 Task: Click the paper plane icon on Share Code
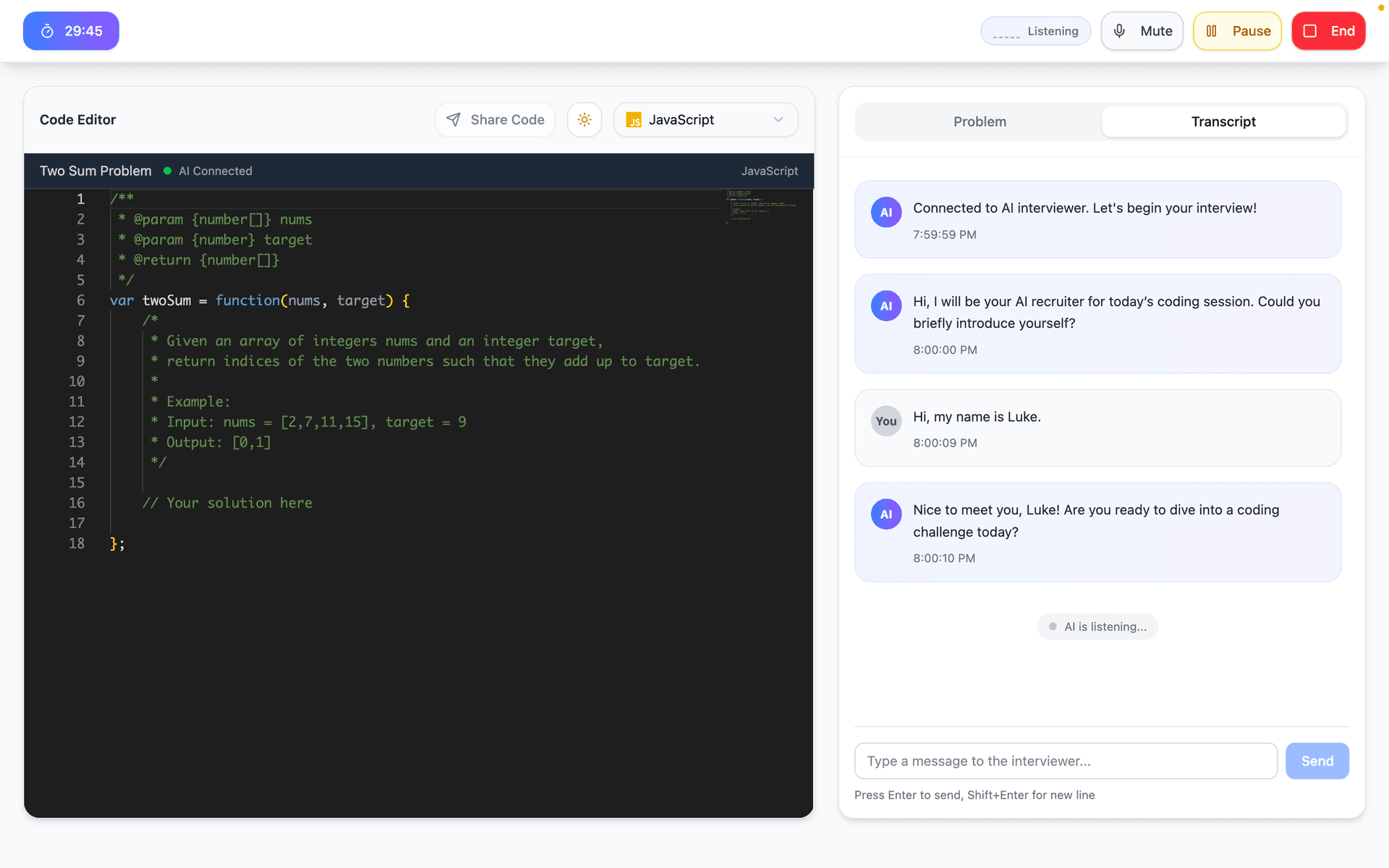454,119
